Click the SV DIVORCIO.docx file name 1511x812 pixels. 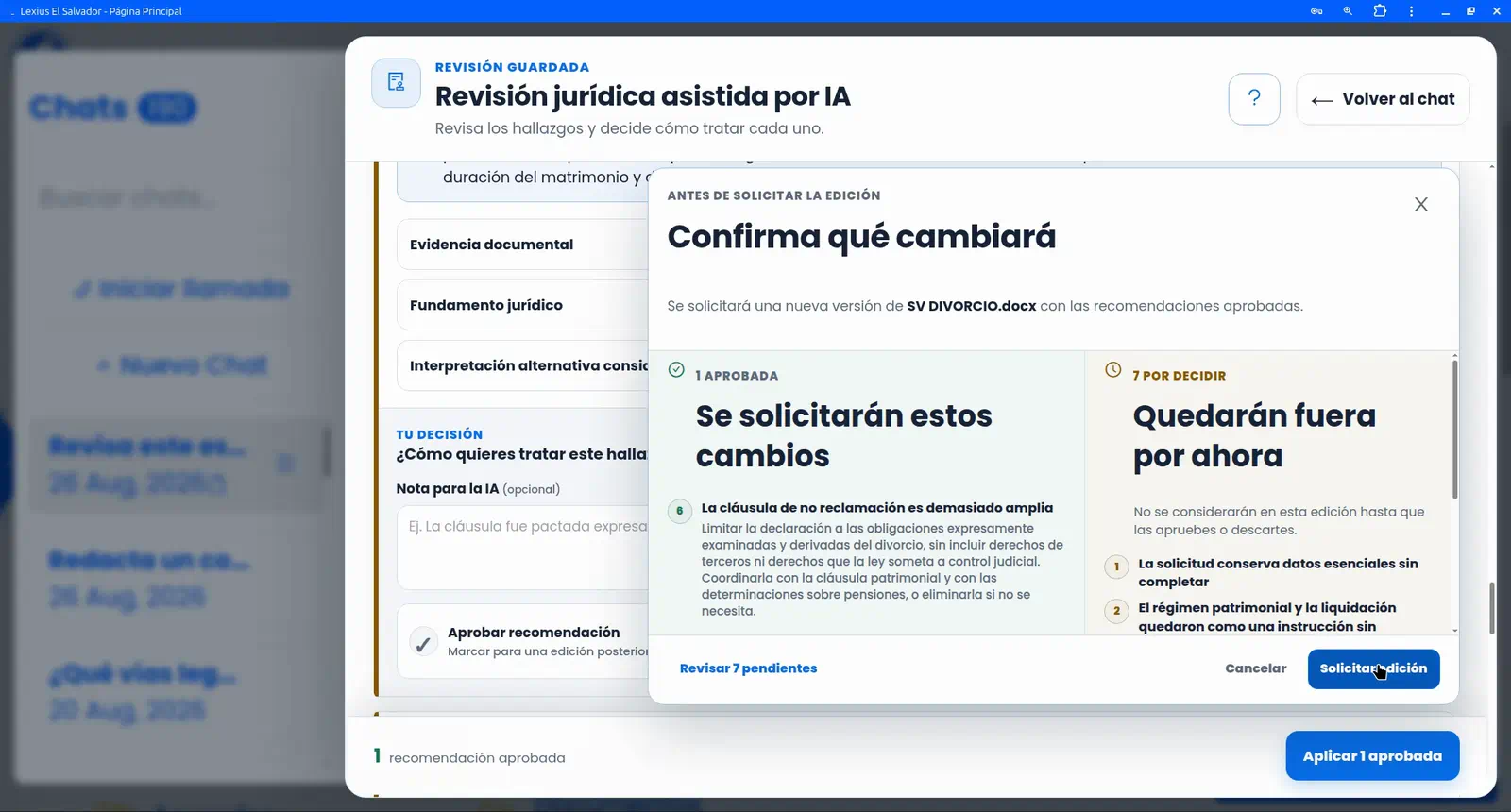(971, 306)
